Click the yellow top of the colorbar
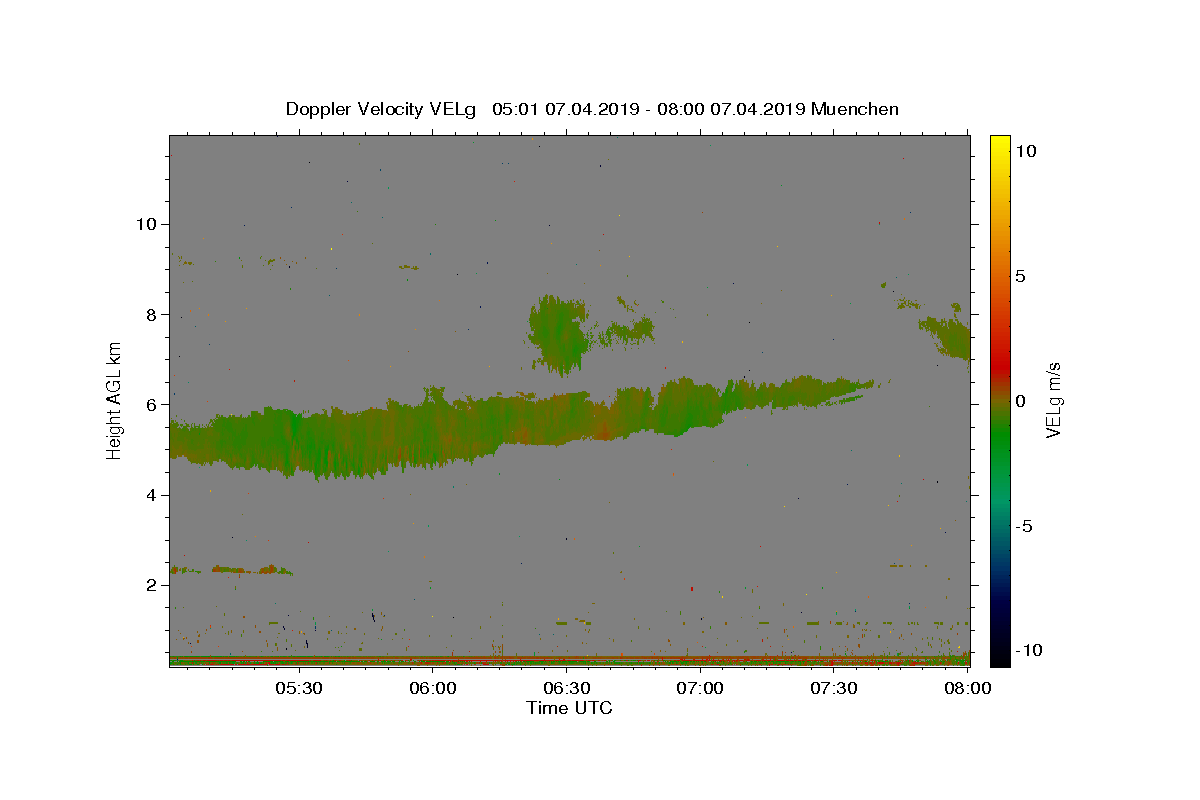This screenshot has height=800, width=1200. pos(1000,143)
